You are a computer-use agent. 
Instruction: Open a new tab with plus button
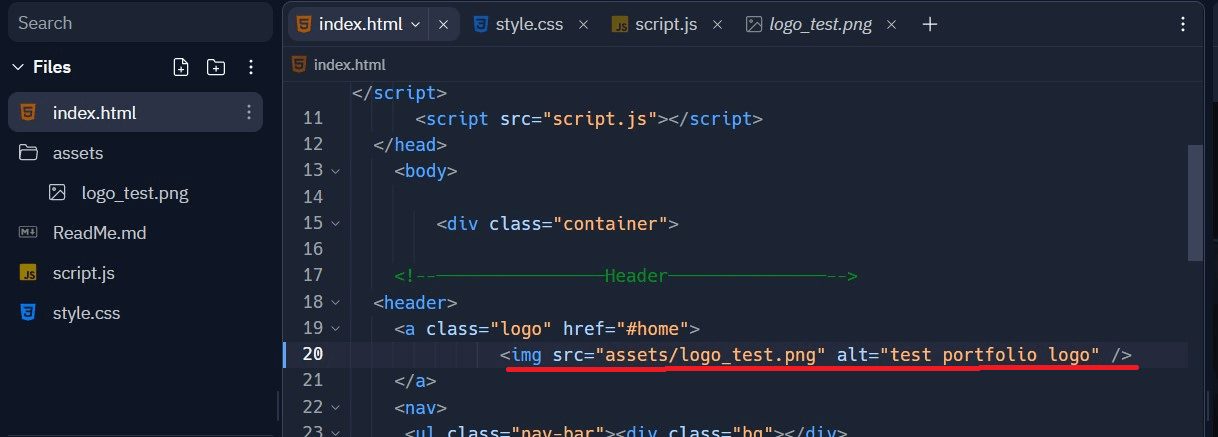930,24
